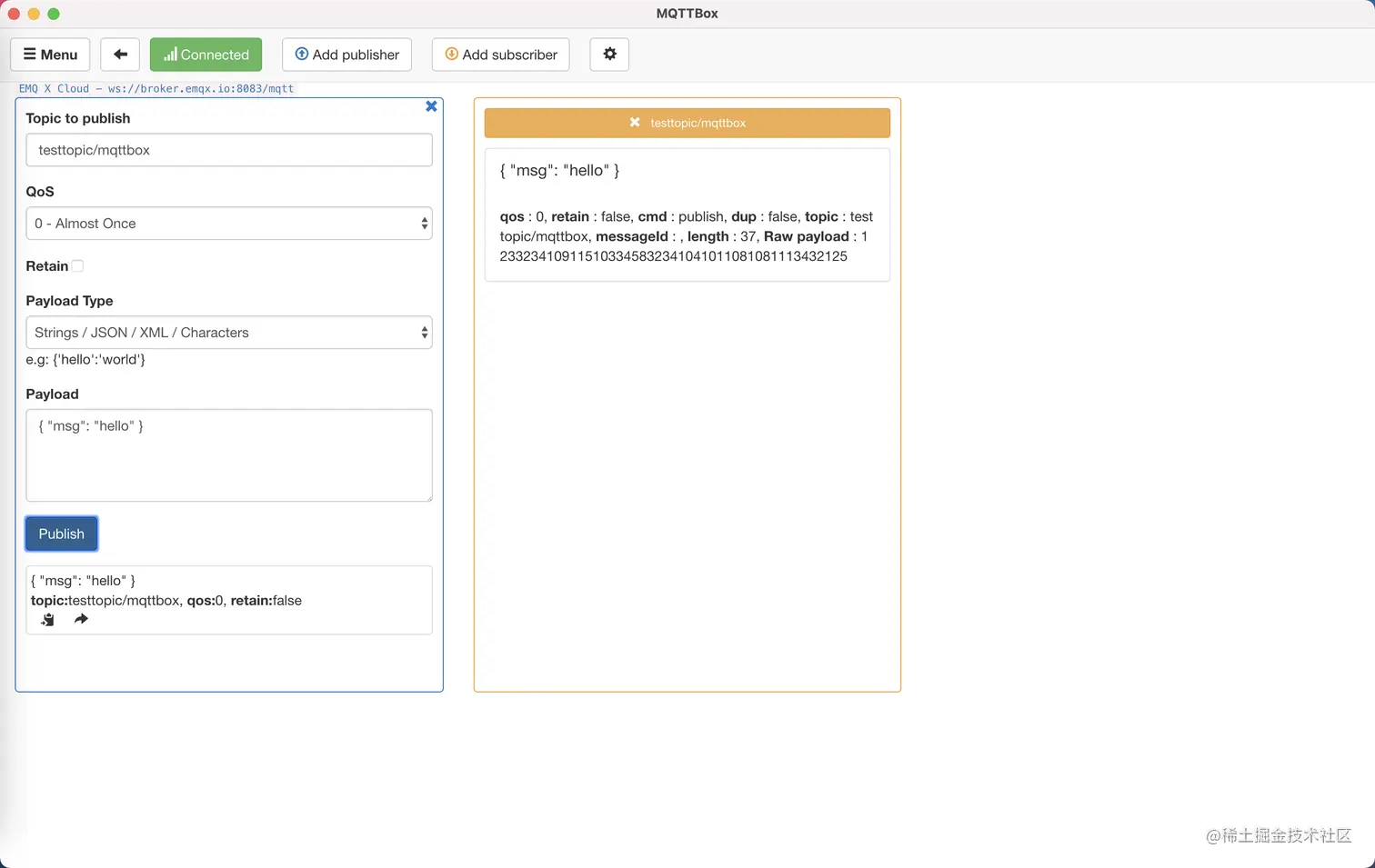Add a new subscriber

[x=501, y=55]
